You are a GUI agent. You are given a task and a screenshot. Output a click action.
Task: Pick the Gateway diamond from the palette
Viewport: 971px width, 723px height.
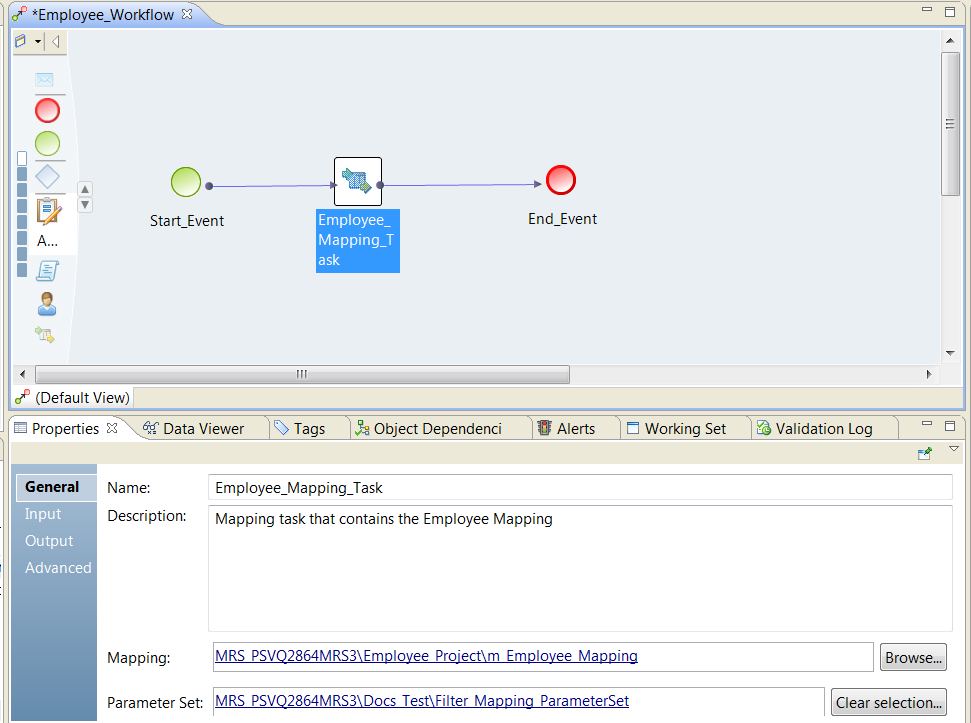[47, 177]
